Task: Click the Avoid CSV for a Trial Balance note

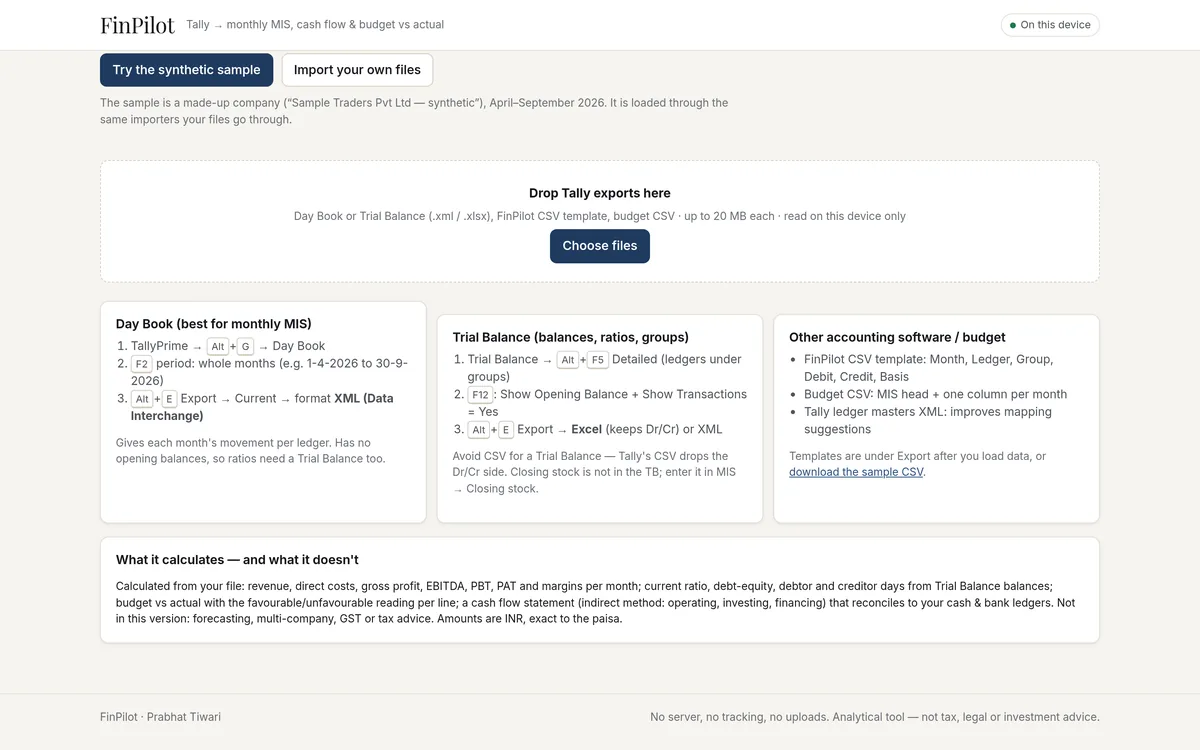Action: tap(594, 472)
